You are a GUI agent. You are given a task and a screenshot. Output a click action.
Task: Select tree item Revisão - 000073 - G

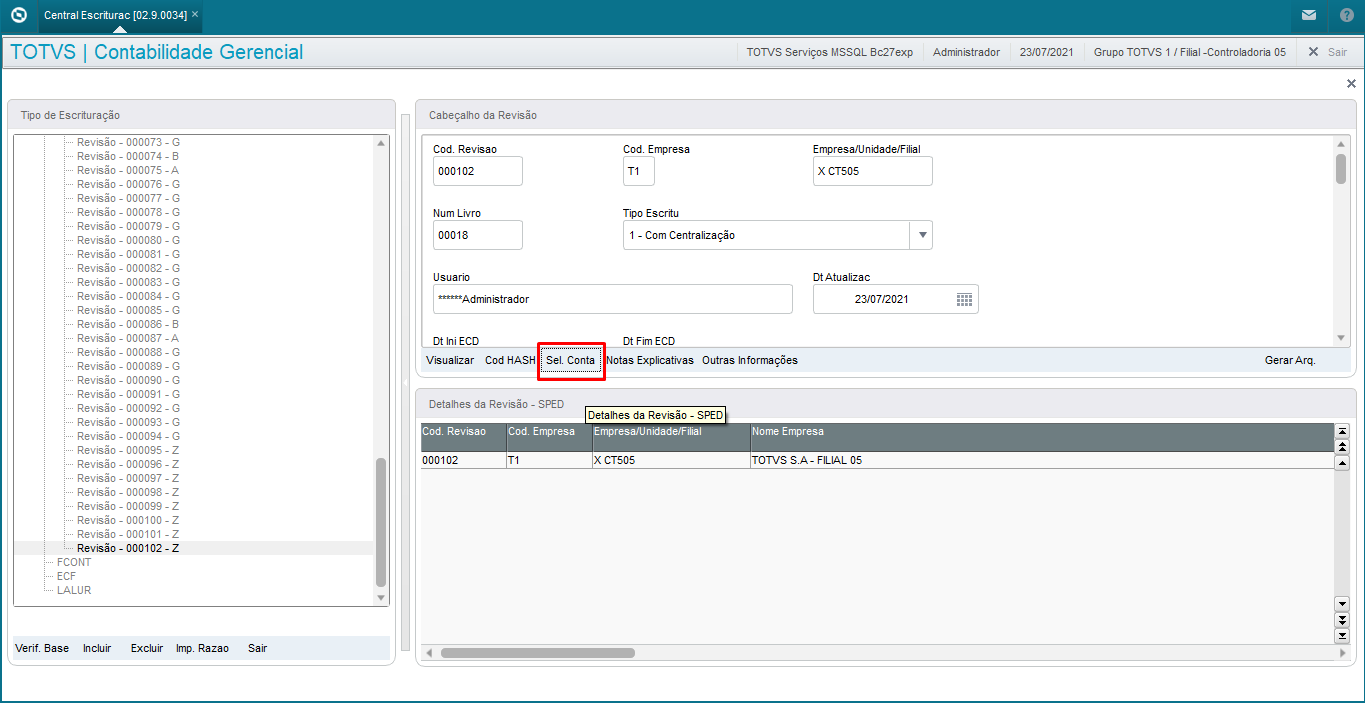[x=128, y=142]
